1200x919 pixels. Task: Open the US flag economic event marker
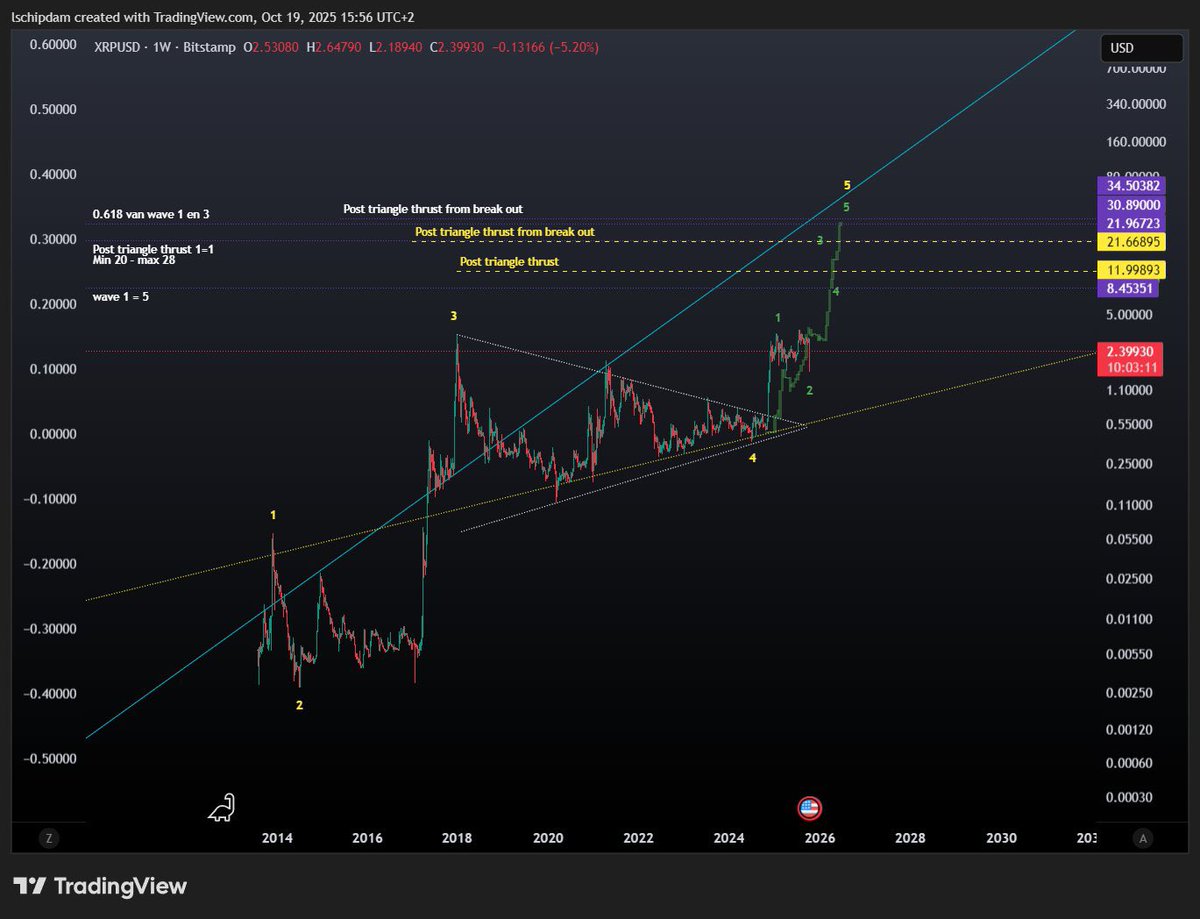pos(809,808)
